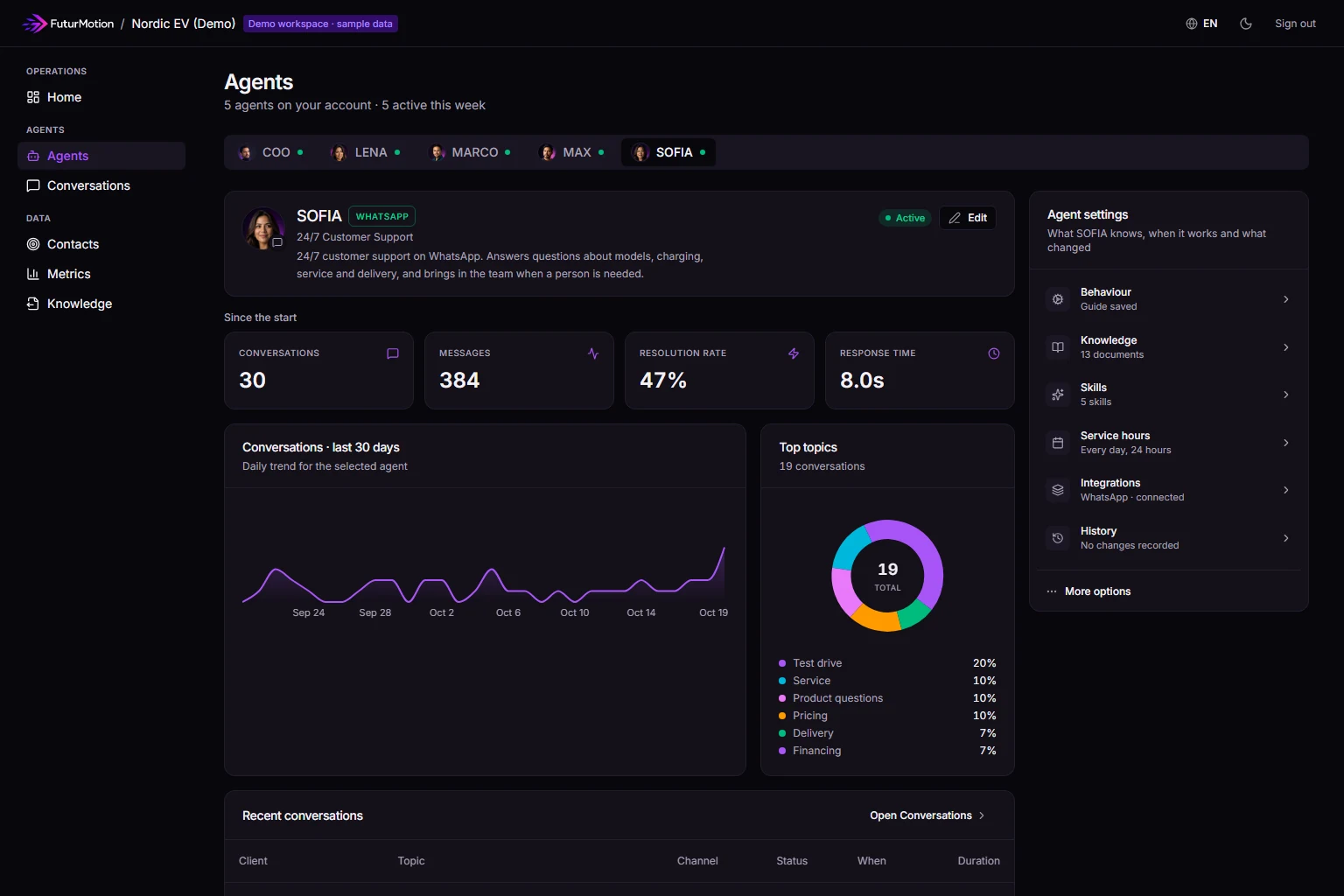The width and height of the screenshot is (1344, 896).
Task: Click the FuturMotion logo icon
Action: [34, 24]
